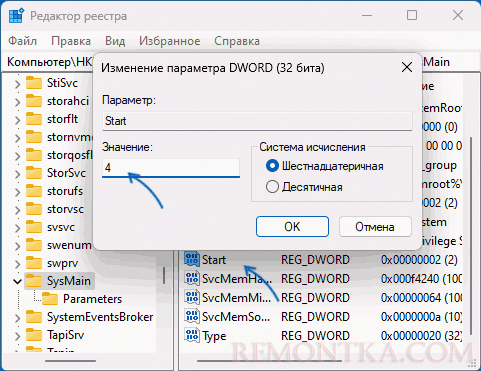Image resolution: width=481 pixels, height=371 pixels.
Task: Select the Десятичная radio button
Action: (x=272, y=187)
